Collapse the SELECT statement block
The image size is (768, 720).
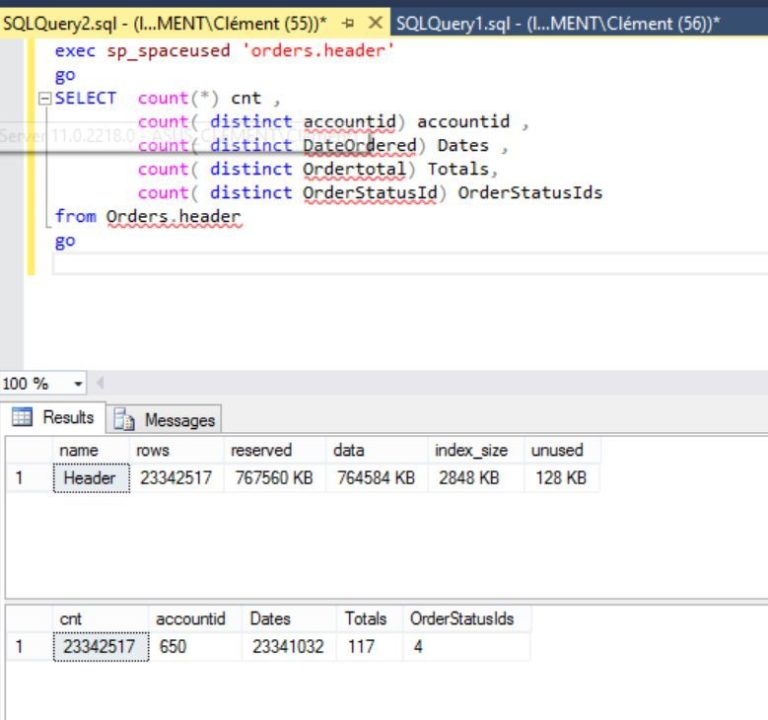[43, 99]
